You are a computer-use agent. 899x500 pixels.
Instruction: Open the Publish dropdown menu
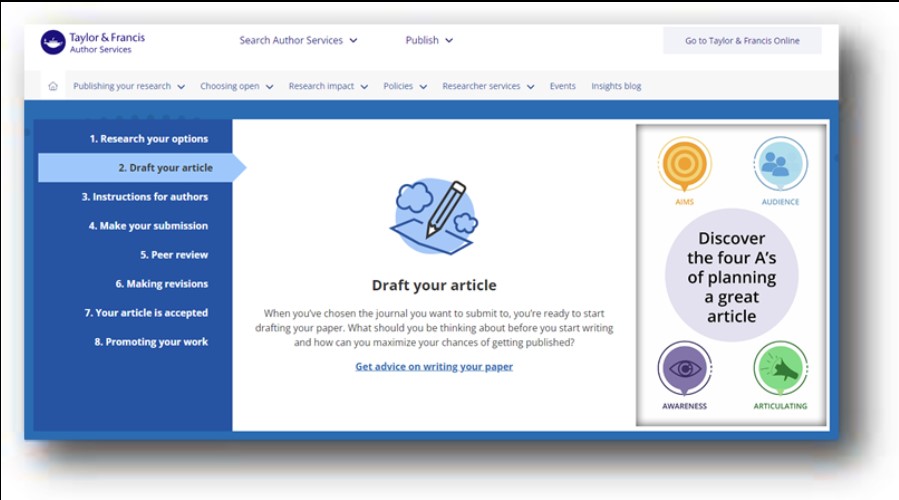(429, 41)
